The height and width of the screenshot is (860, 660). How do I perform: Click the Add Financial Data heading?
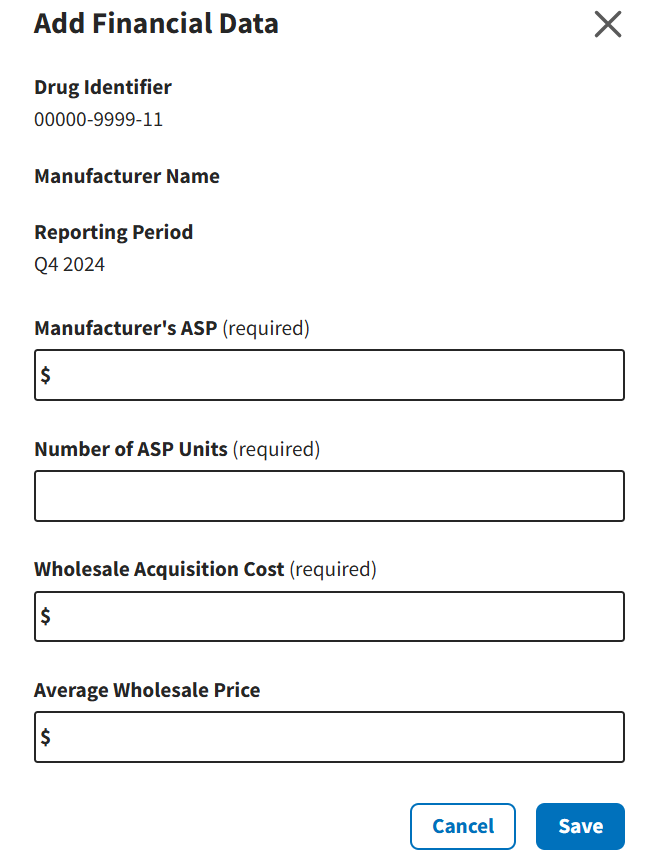pos(156,24)
